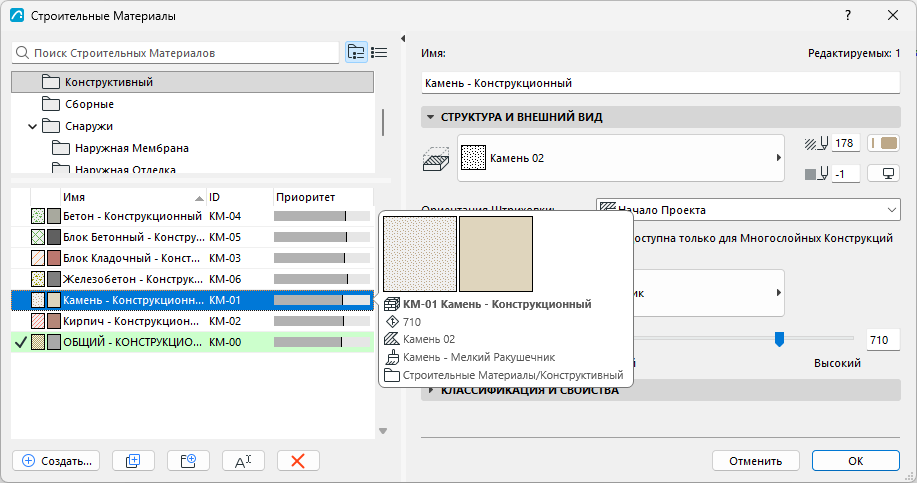Image resolution: width=917 pixels, height=483 pixels.
Task: Click the priority value 710 field
Action: 882,340
